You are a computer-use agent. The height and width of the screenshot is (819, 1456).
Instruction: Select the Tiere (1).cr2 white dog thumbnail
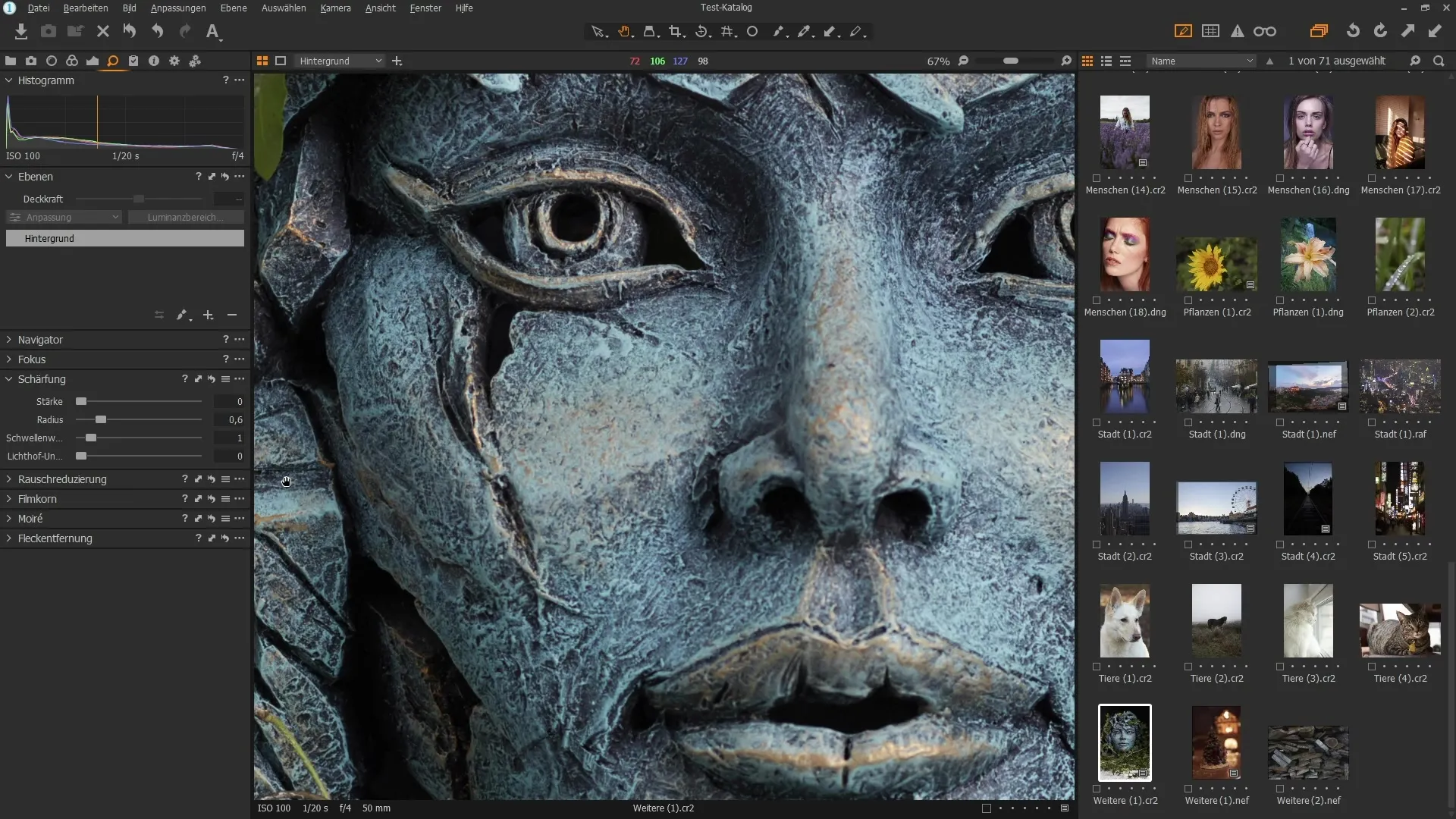(1125, 621)
